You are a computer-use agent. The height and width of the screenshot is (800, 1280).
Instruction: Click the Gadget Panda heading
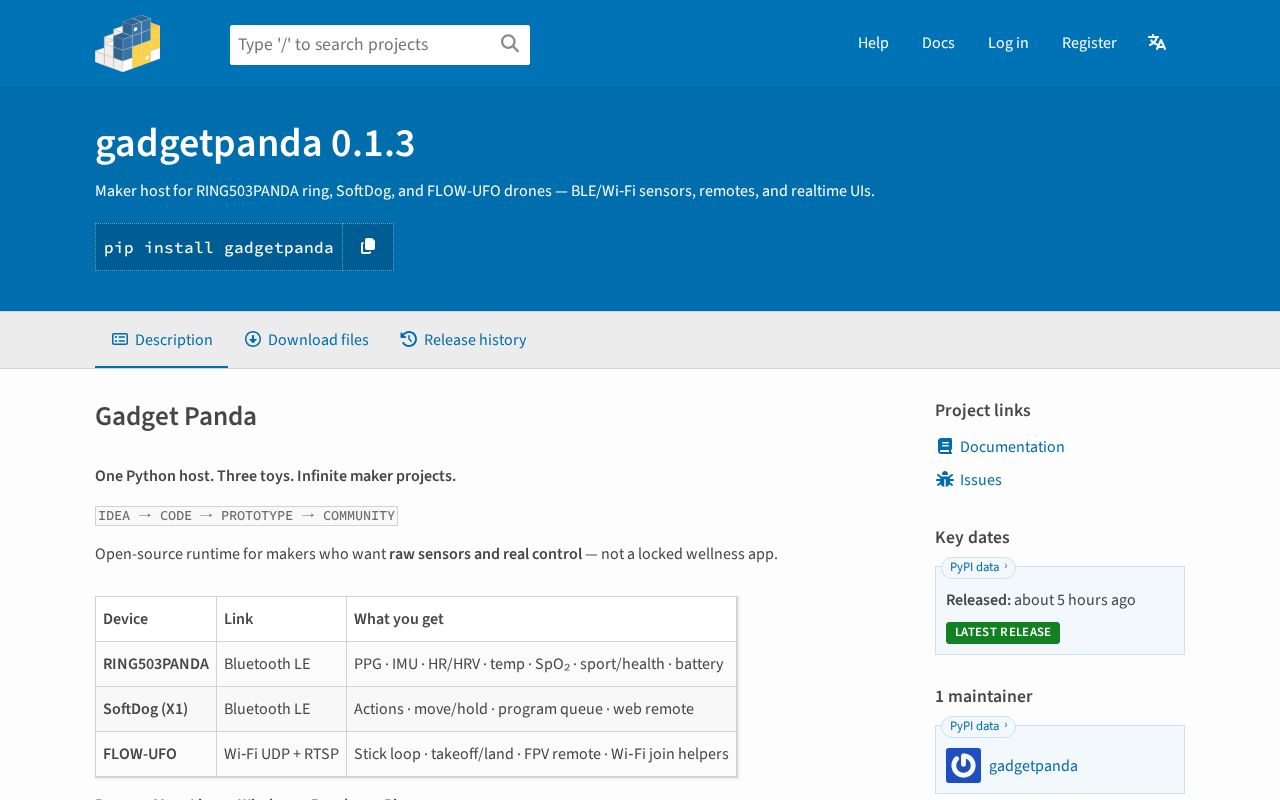pyautogui.click(x=176, y=416)
